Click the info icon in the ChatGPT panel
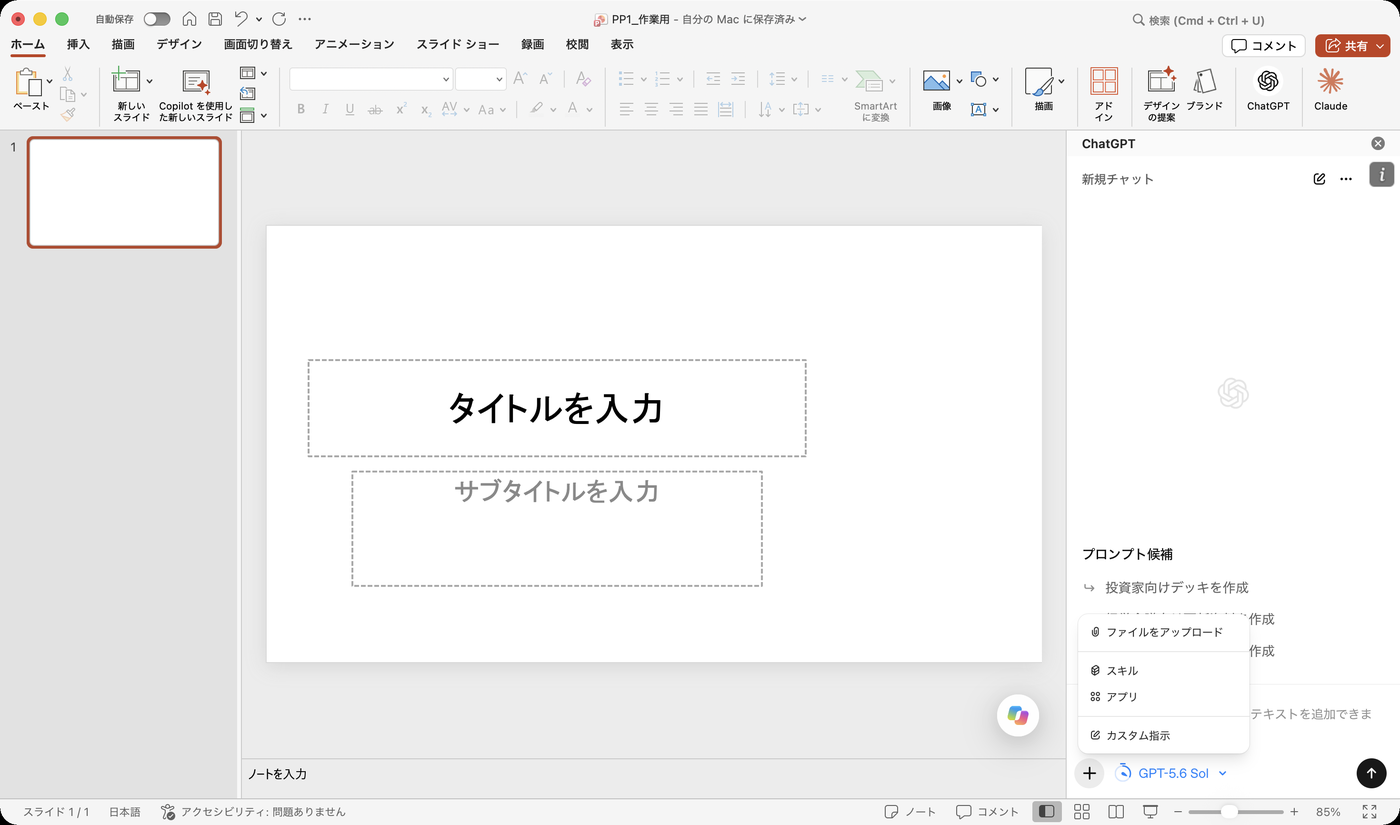1400x825 pixels. 1381,174
